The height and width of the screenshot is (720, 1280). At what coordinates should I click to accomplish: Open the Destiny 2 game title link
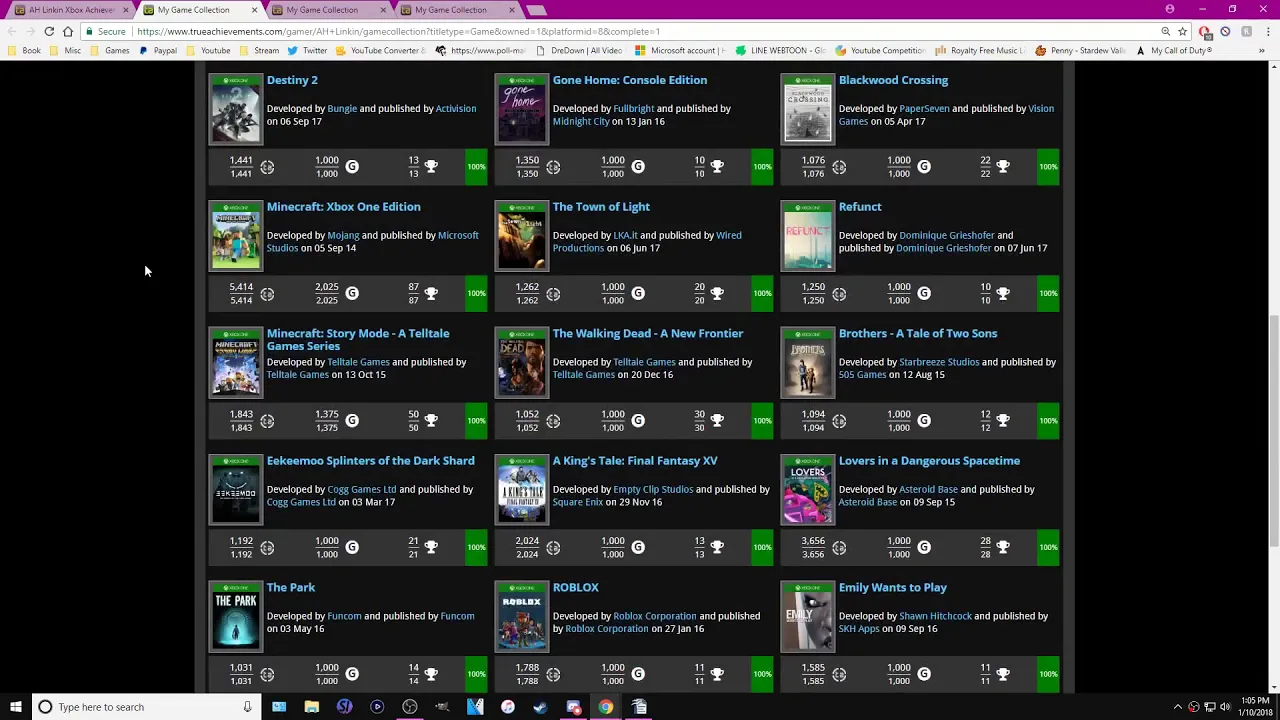(x=292, y=80)
